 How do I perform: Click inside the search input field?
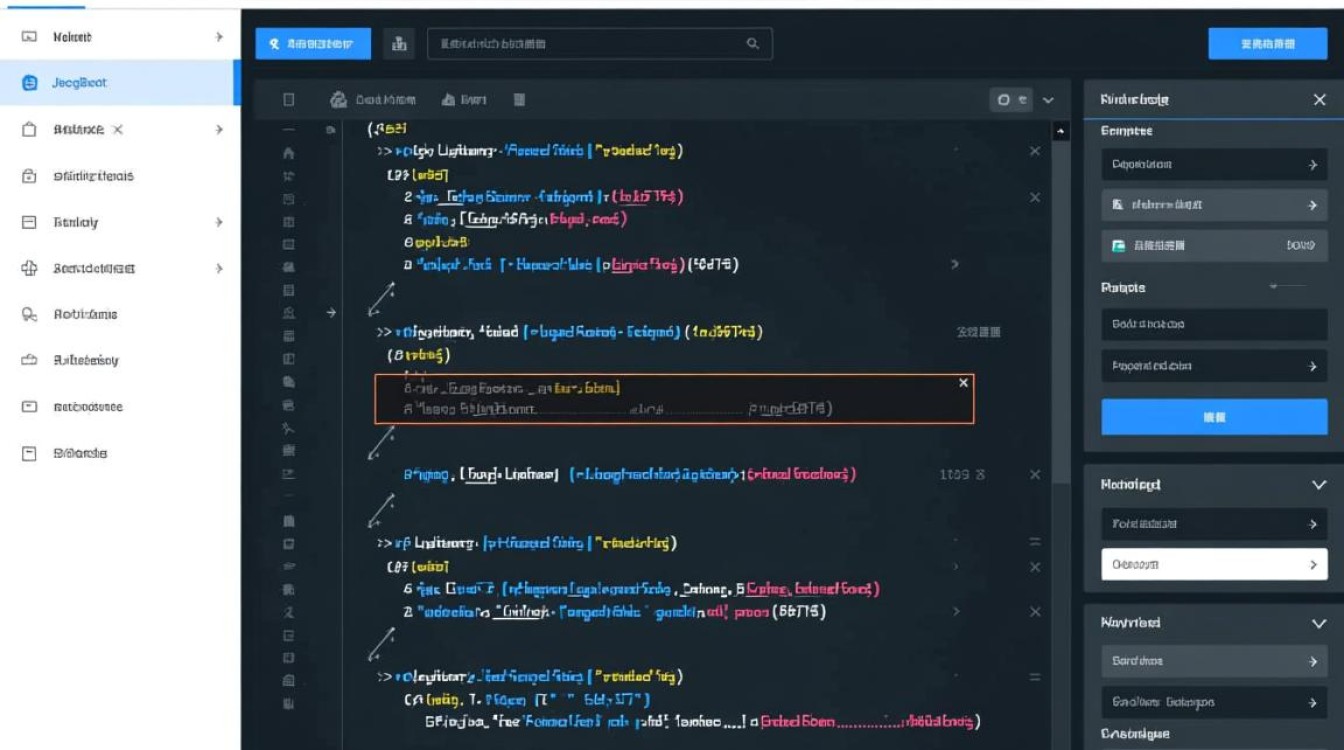(590, 44)
